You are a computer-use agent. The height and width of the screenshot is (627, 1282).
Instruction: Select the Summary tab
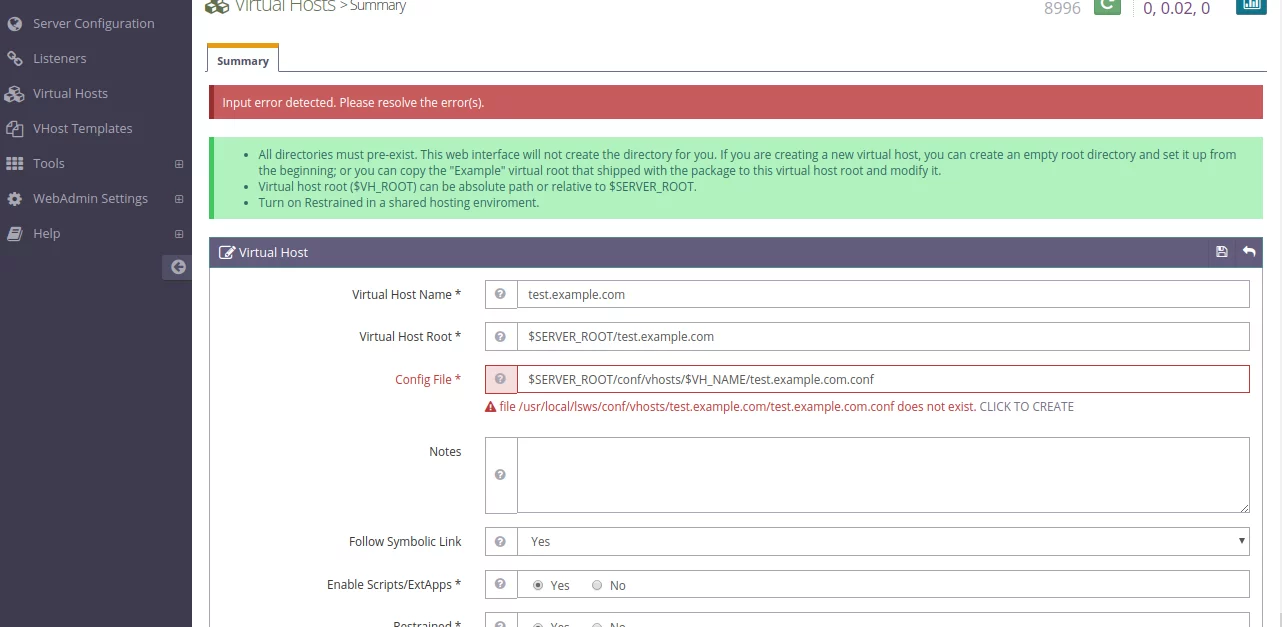243,61
